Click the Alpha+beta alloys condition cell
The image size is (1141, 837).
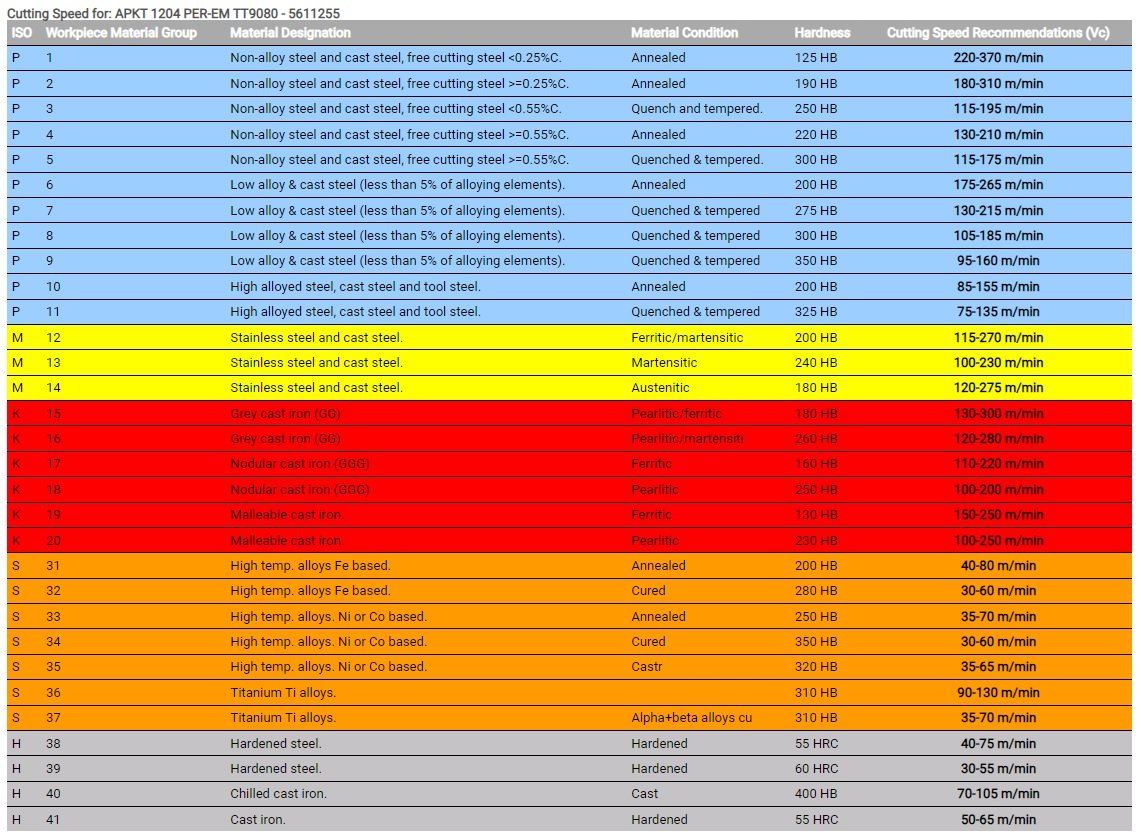click(691, 718)
